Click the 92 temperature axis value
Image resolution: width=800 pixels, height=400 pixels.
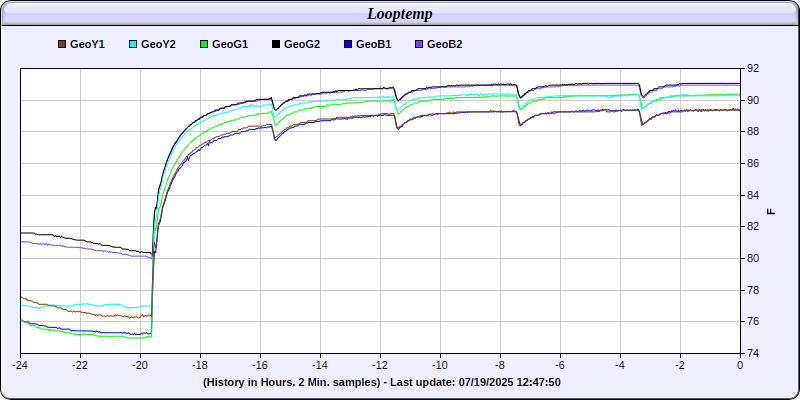752,68
